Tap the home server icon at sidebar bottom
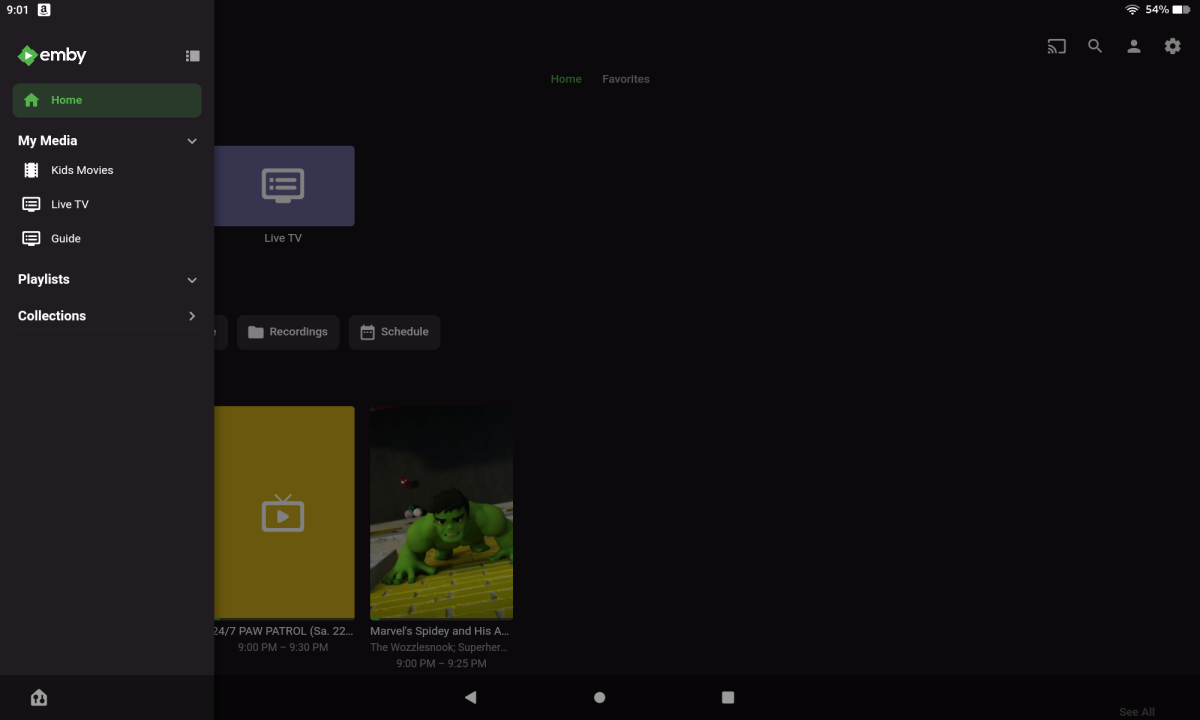This screenshot has height=720, width=1200. [39, 697]
